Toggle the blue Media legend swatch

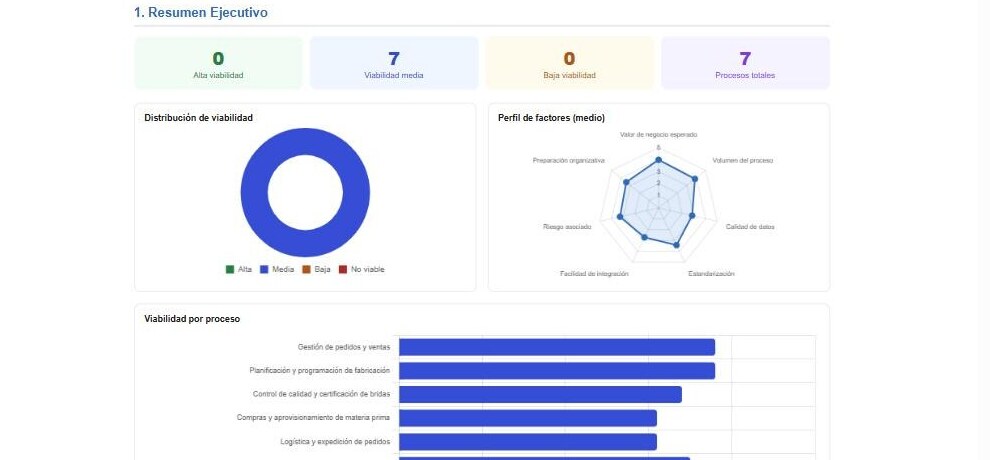coord(265,269)
